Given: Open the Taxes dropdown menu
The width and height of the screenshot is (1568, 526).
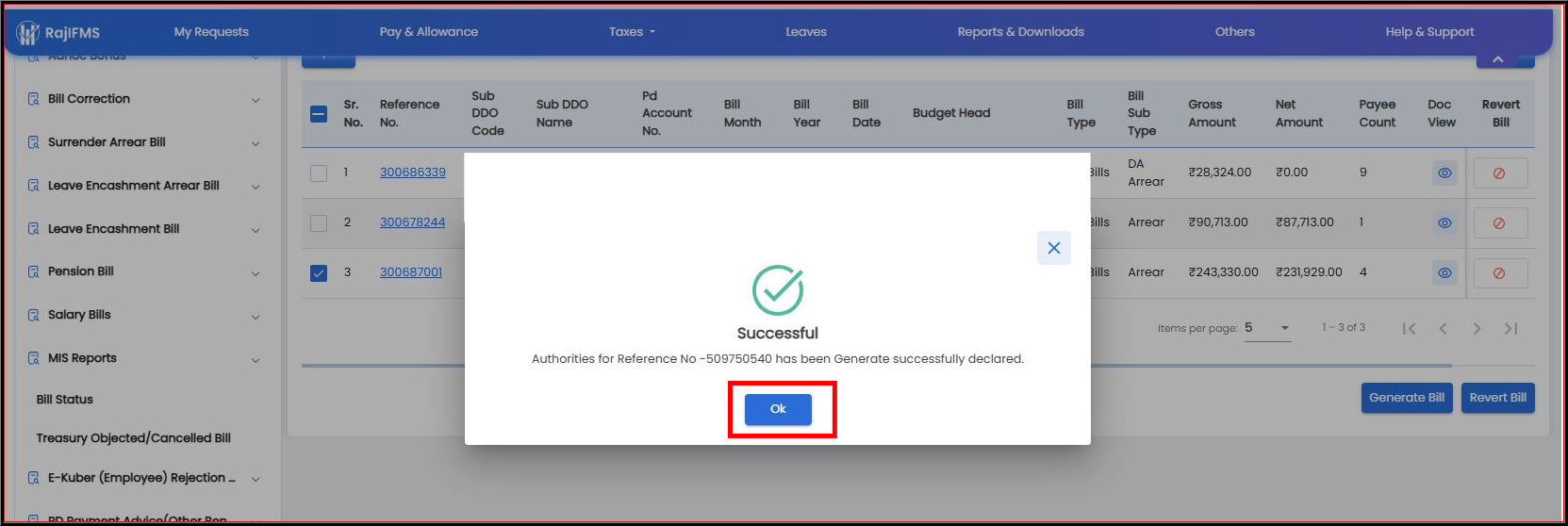Looking at the screenshot, I should (x=632, y=32).
